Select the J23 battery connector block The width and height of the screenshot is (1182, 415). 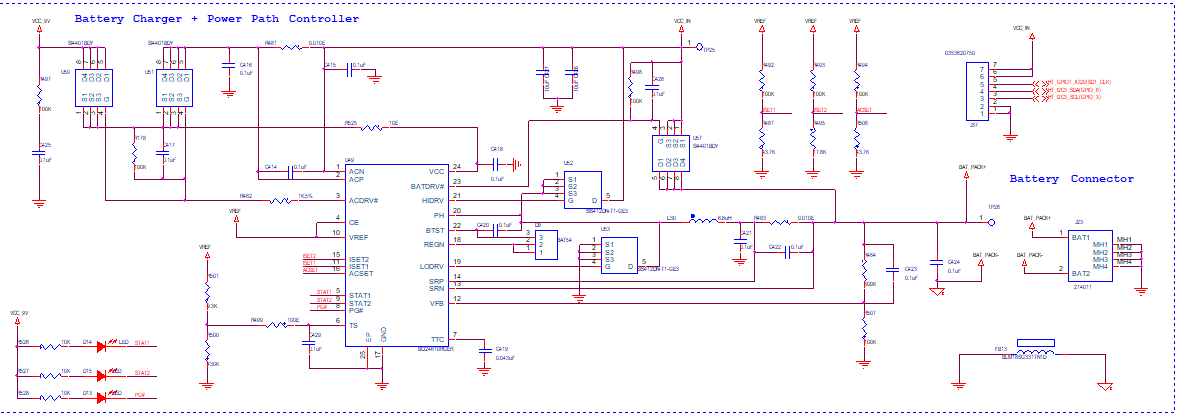(1091, 256)
